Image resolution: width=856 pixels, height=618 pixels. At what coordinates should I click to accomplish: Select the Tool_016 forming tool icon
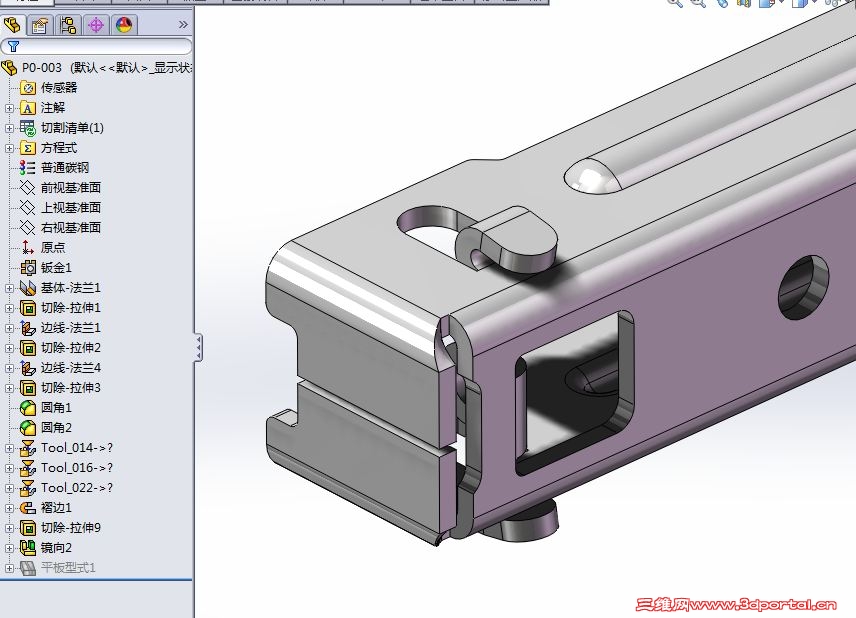click(28, 468)
